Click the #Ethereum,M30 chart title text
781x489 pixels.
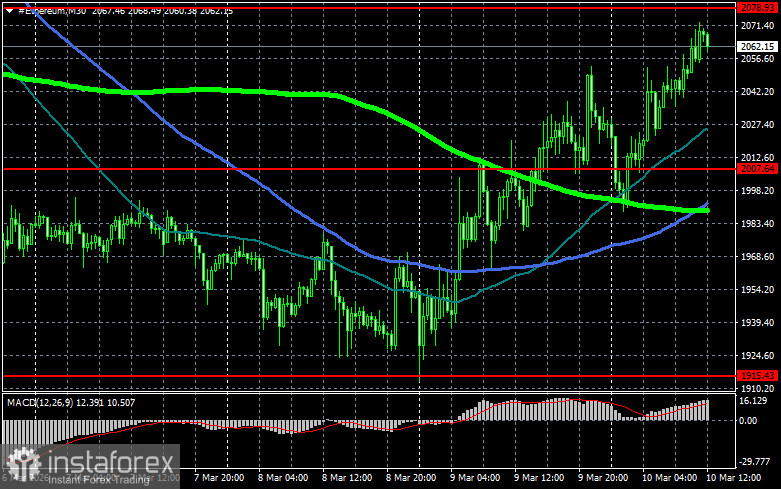(x=52, y=10)
